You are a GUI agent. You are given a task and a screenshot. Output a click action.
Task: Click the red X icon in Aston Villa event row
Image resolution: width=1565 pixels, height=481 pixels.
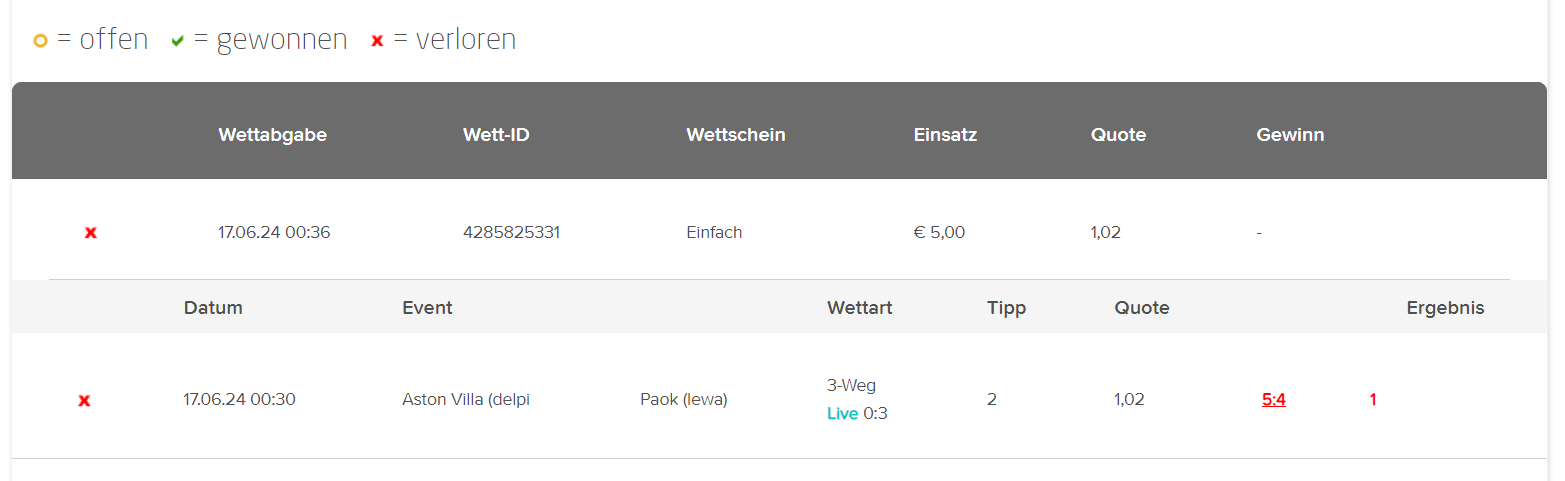click(85, 401)
